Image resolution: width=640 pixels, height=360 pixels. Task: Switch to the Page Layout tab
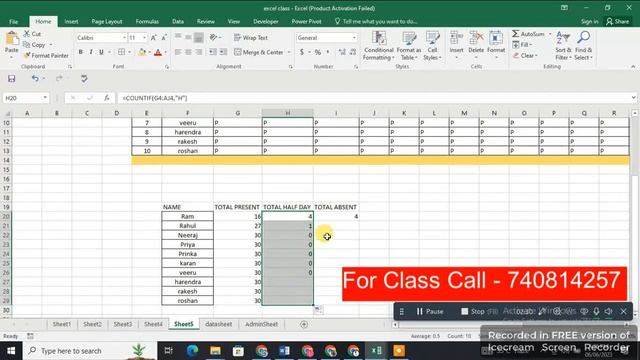(x=107, y=21)
